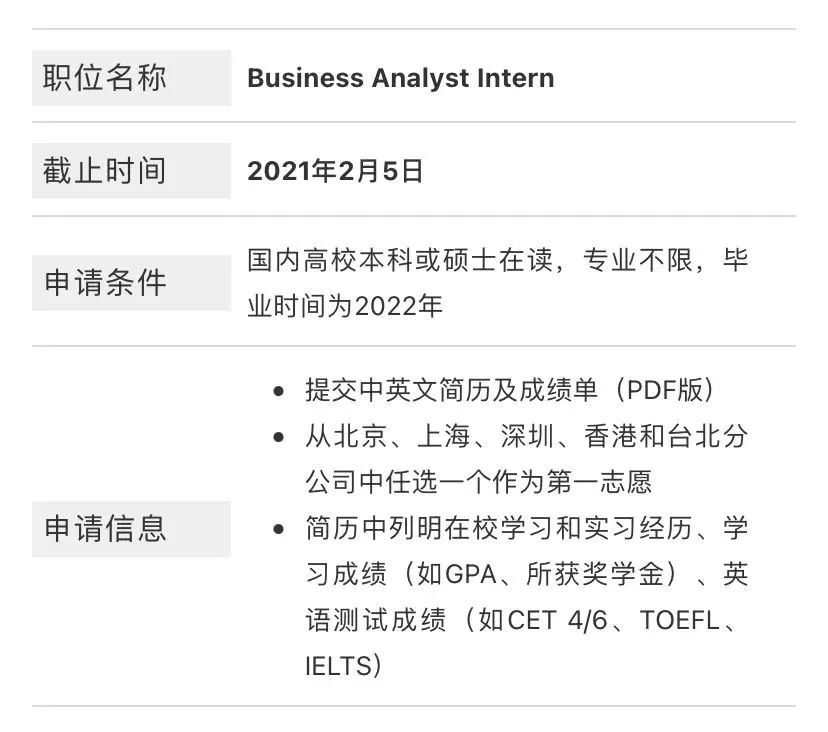Viewport: 828px width, 732px height.
Task: Click the IELTS text on the last line
Action: [338, 666]
